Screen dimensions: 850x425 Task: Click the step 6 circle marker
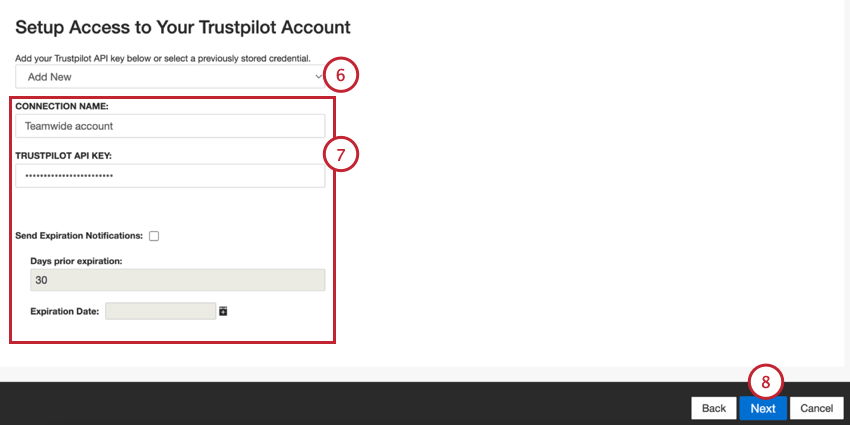[341, 75]
